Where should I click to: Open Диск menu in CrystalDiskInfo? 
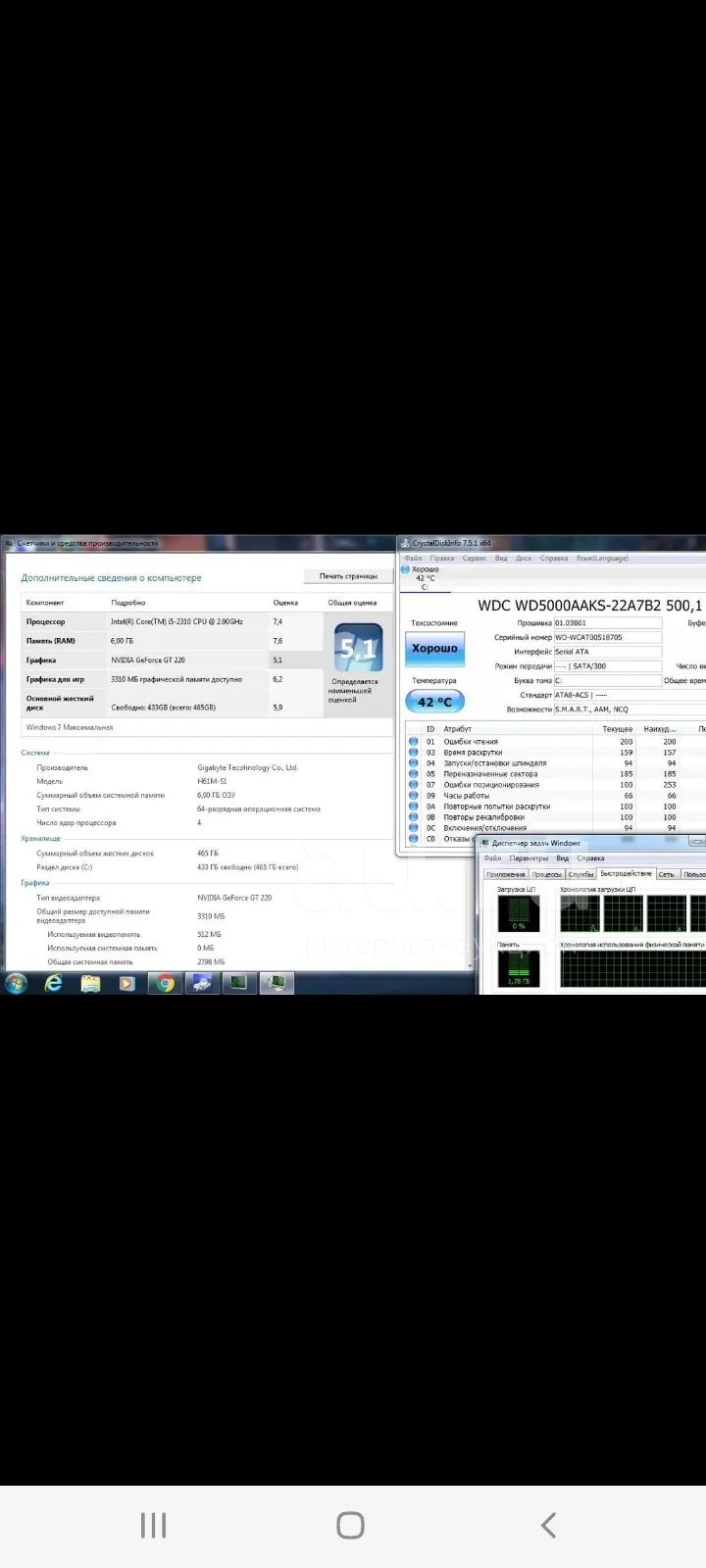[x=524, y=558]
